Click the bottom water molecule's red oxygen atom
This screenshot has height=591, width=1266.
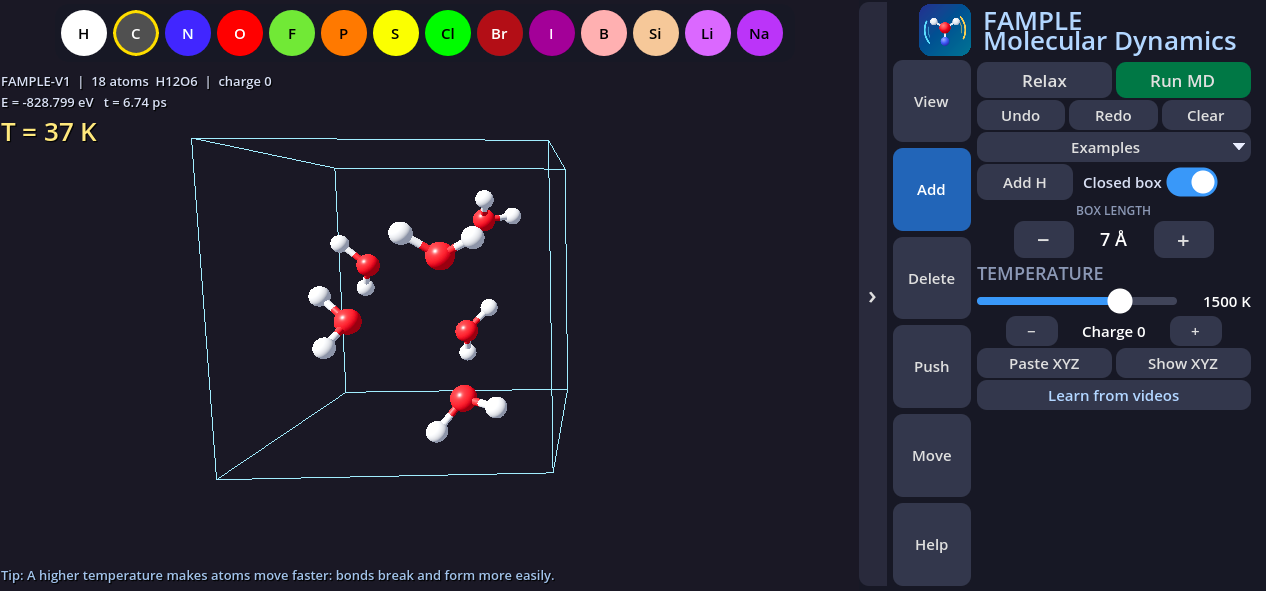click(x=463, y=399)
